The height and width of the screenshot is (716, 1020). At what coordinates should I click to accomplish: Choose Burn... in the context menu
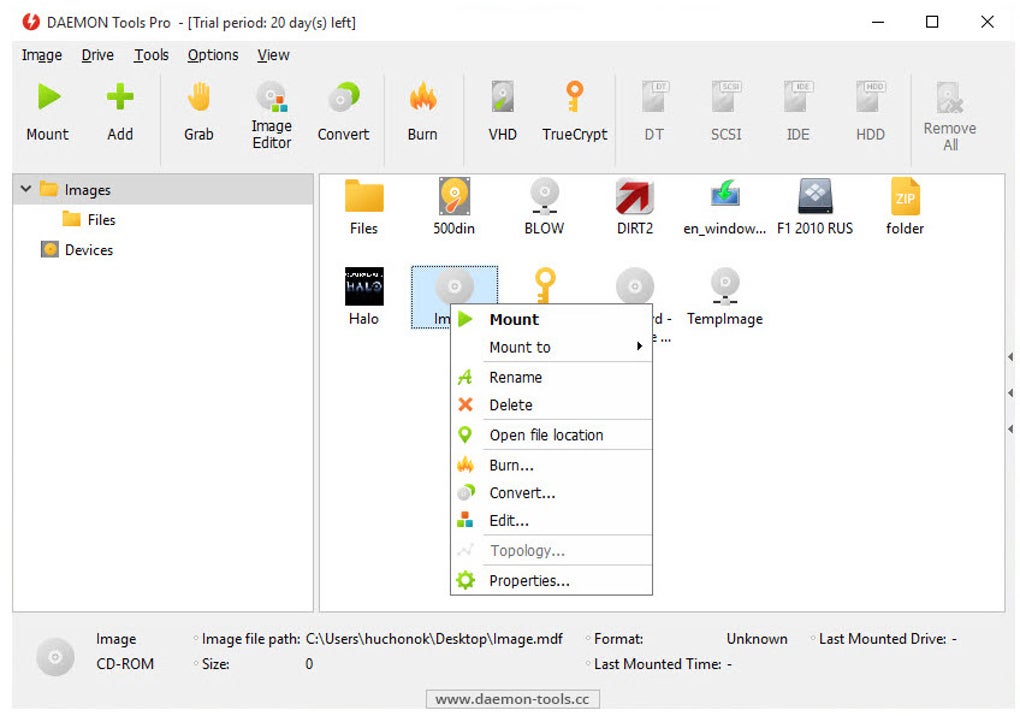tap(551, 465)
